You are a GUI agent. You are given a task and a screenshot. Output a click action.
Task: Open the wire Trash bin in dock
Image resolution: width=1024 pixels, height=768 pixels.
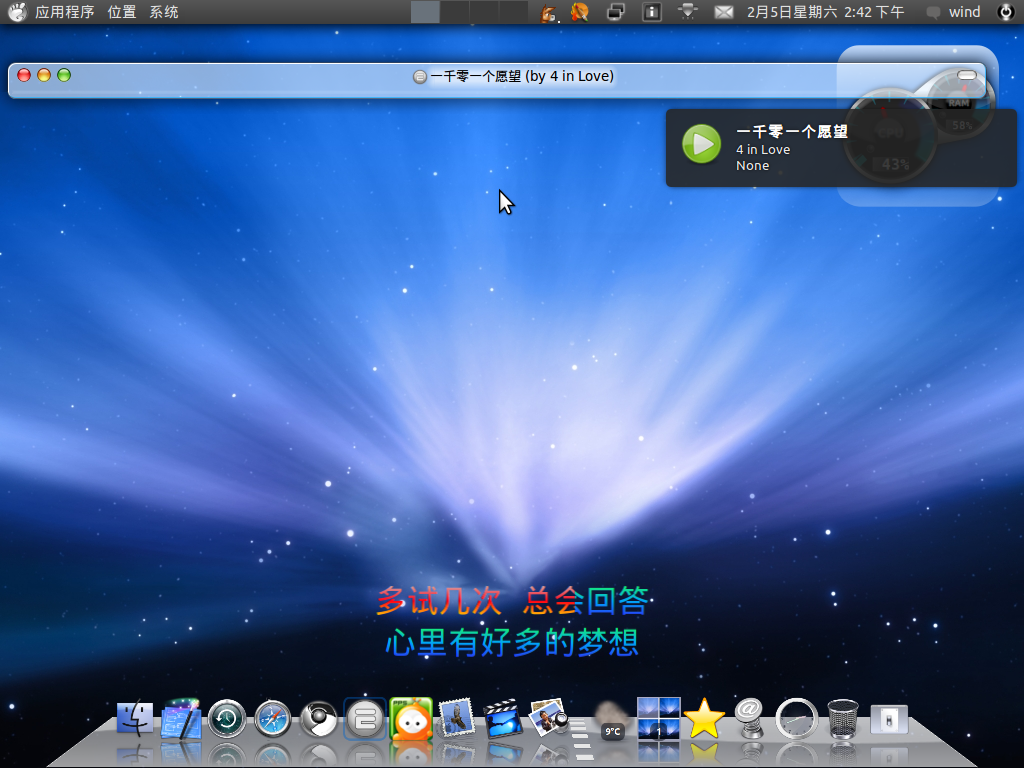click(842, 719)
